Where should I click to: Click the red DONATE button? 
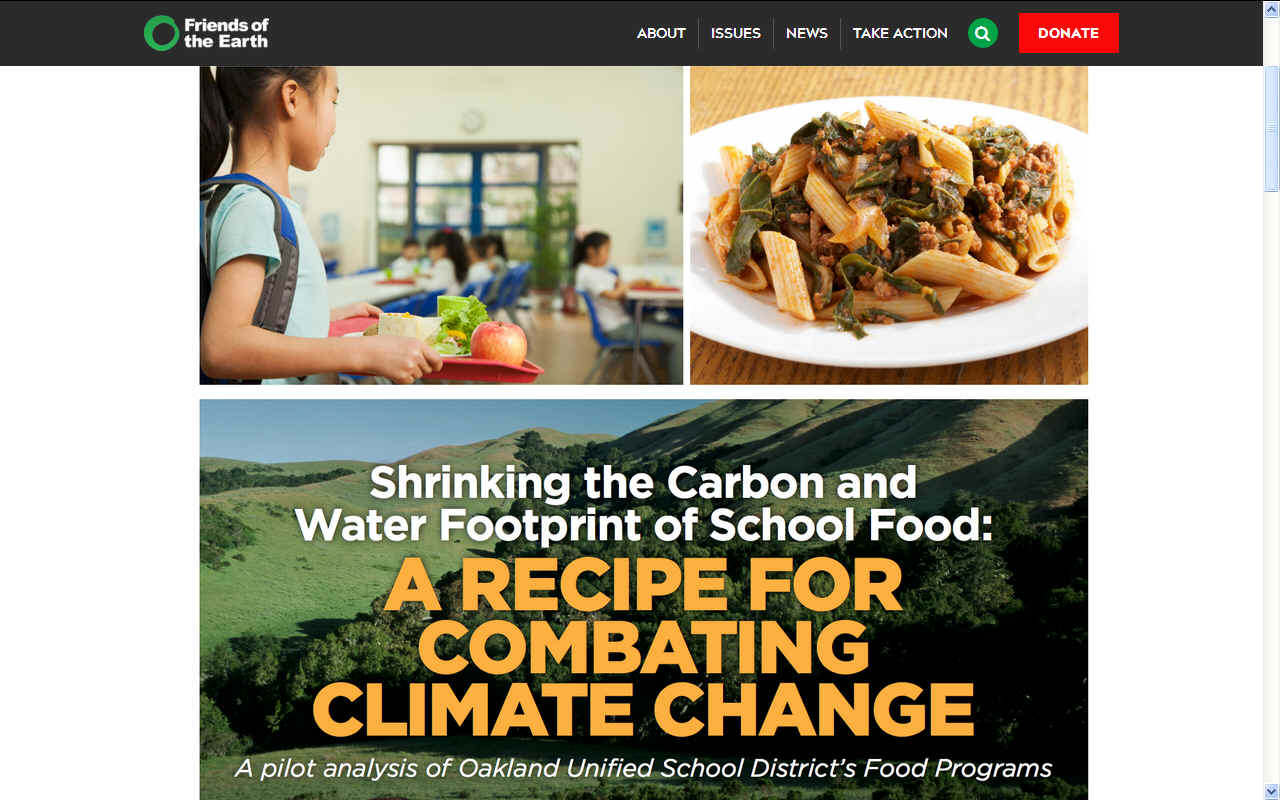1068,33
